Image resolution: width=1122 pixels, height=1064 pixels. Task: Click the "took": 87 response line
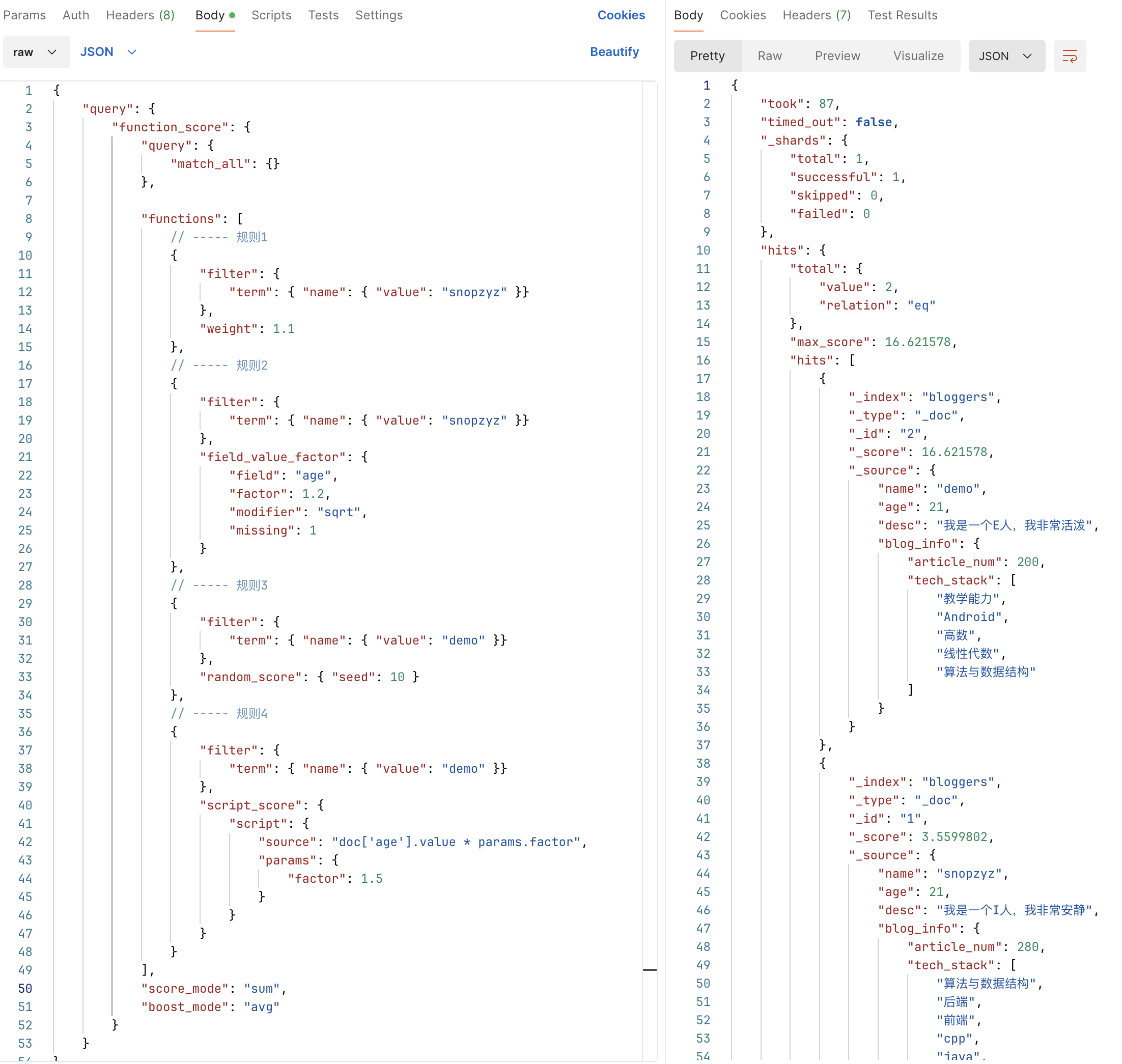(799, 104)
